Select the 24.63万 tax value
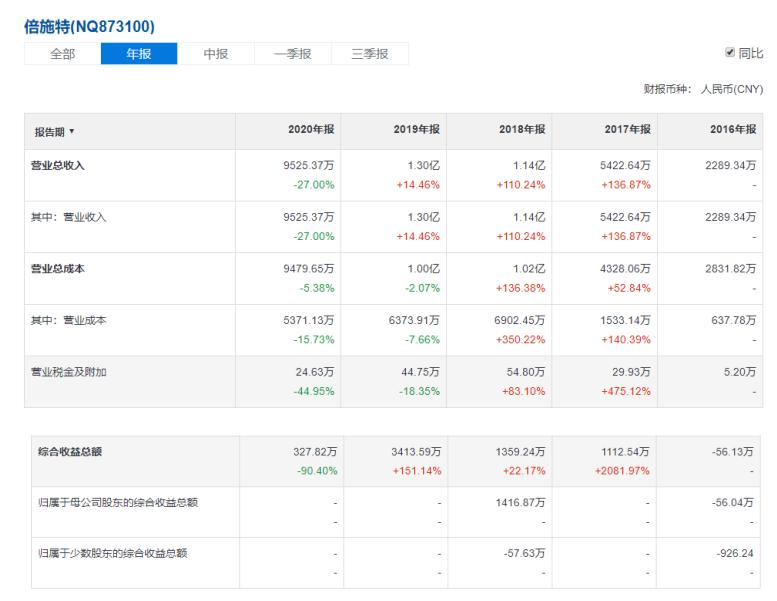Image resolution: width=777 pixels, height=601 pixels. (315, 372)
